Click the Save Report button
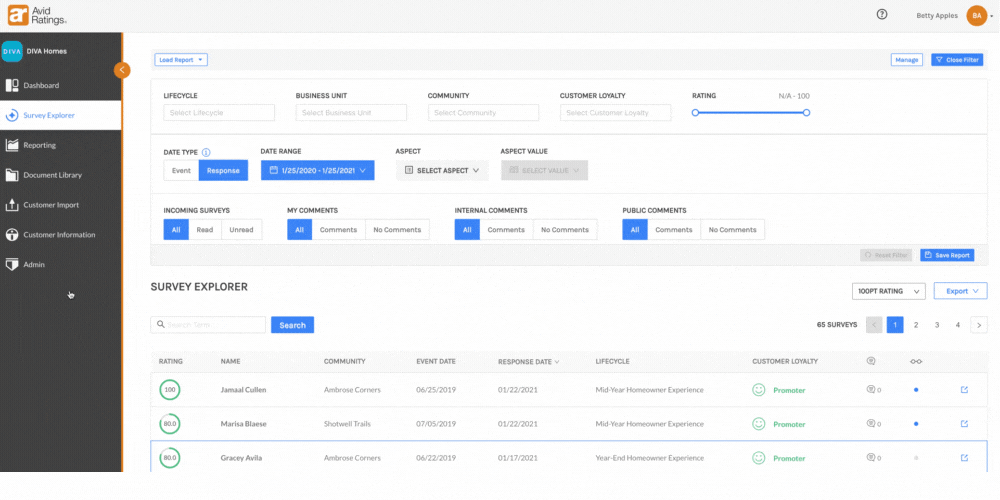This screenshot has height=500, width=1000. point(947,255)
